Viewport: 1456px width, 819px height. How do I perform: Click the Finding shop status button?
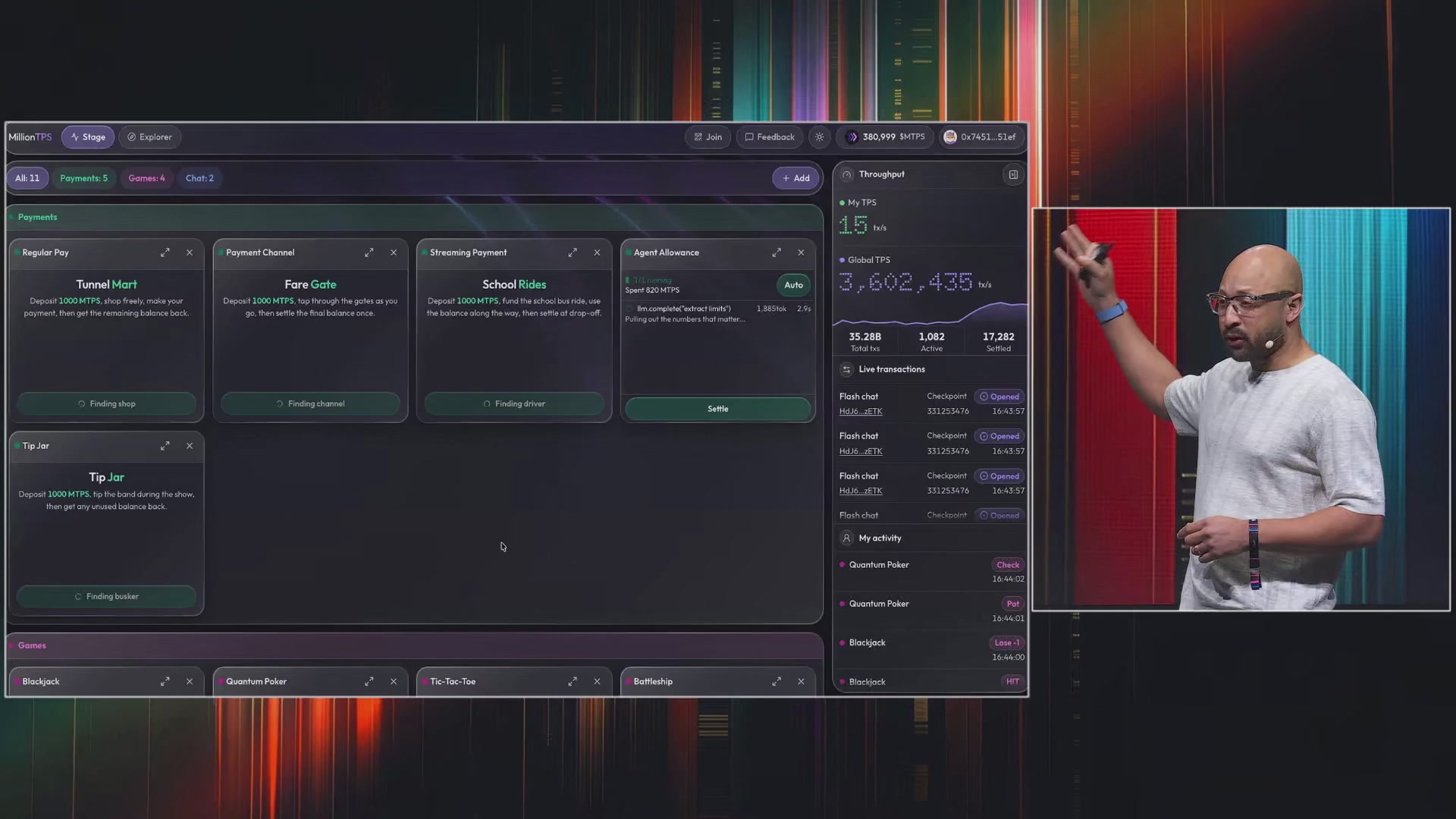[x=106, y=403]
